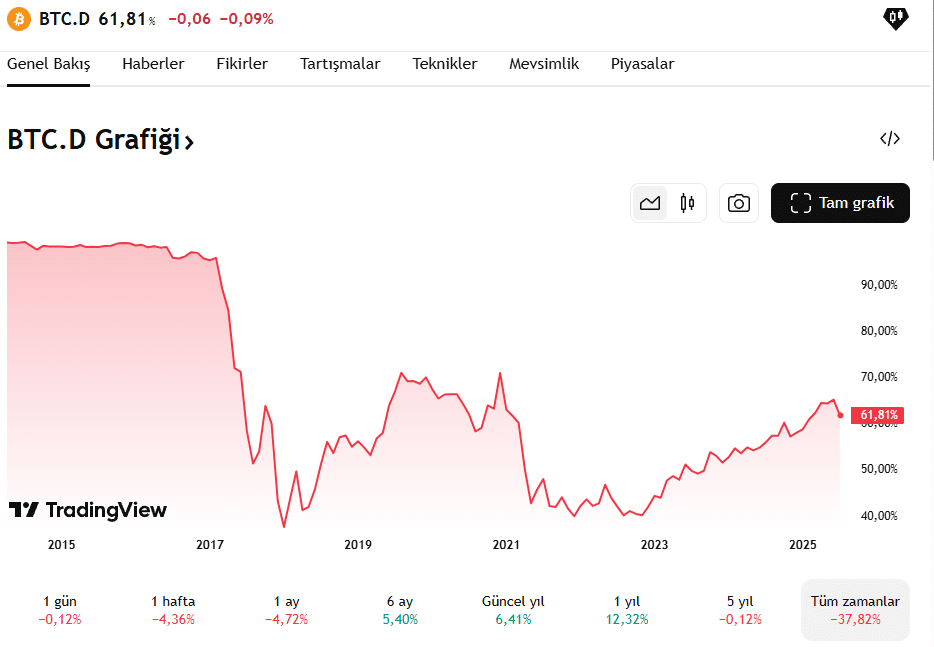Enable the Tüm zamanlar range

point(854,601)
